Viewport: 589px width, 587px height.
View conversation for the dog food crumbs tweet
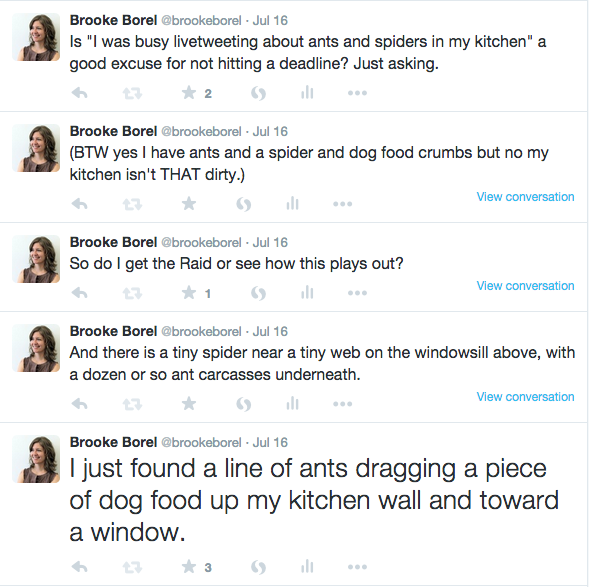(525, 196)
